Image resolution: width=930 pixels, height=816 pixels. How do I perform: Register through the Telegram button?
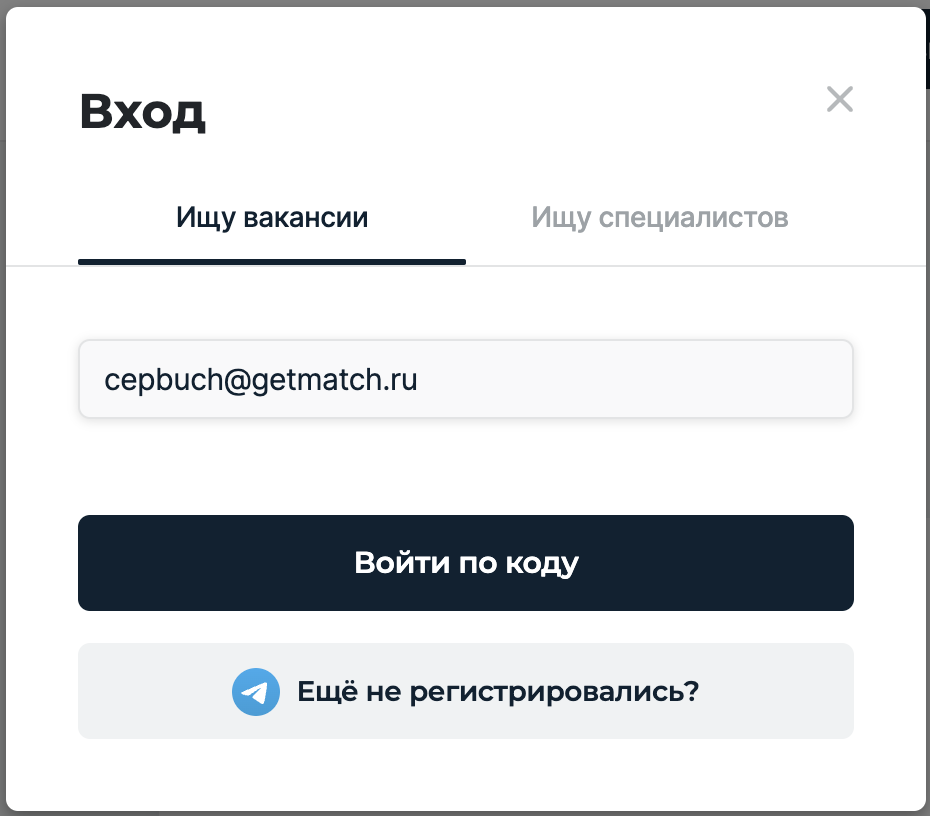click(466, 691)
